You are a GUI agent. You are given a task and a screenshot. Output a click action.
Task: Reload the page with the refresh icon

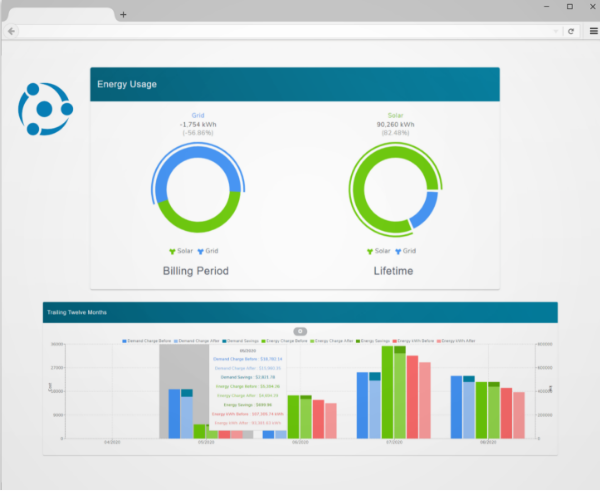[571, 31]
